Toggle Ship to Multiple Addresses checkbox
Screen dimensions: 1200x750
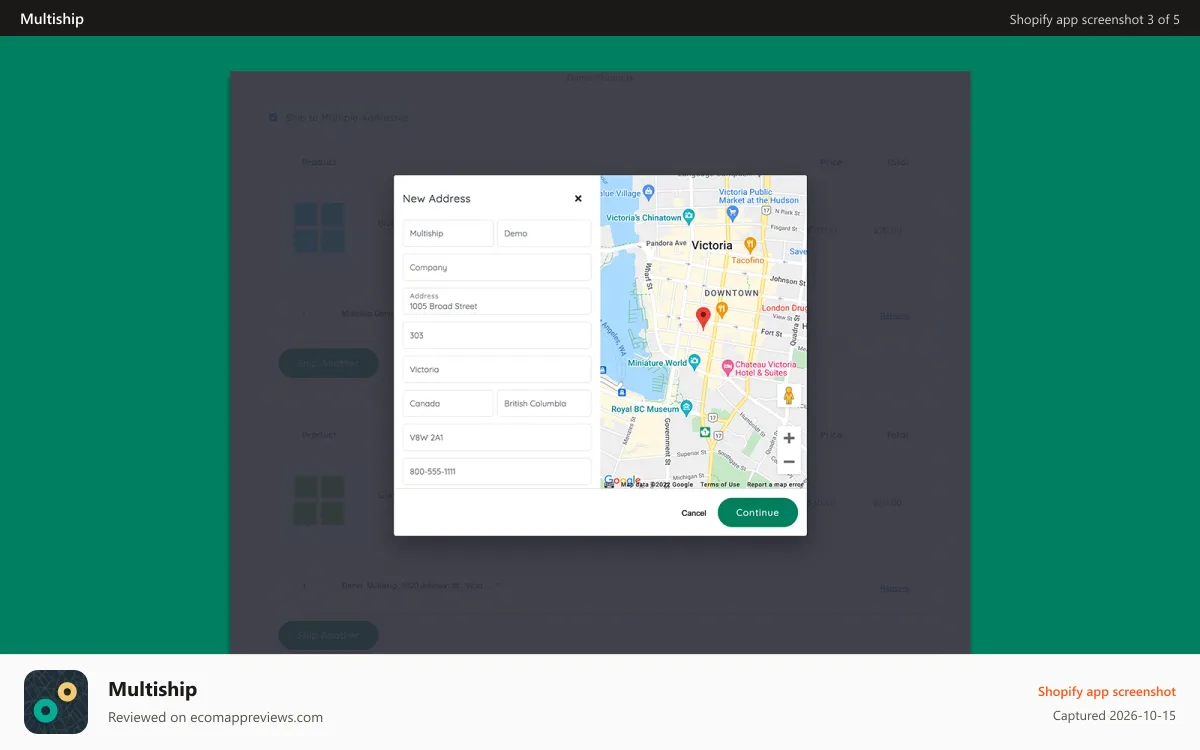coord(272,118)
